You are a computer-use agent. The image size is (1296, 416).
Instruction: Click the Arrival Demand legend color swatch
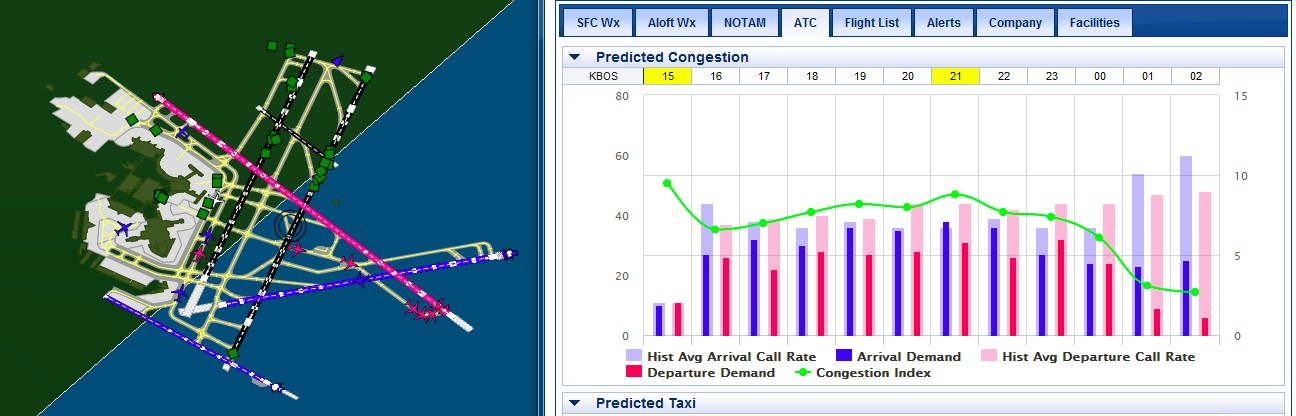click(x=843, y=356)
